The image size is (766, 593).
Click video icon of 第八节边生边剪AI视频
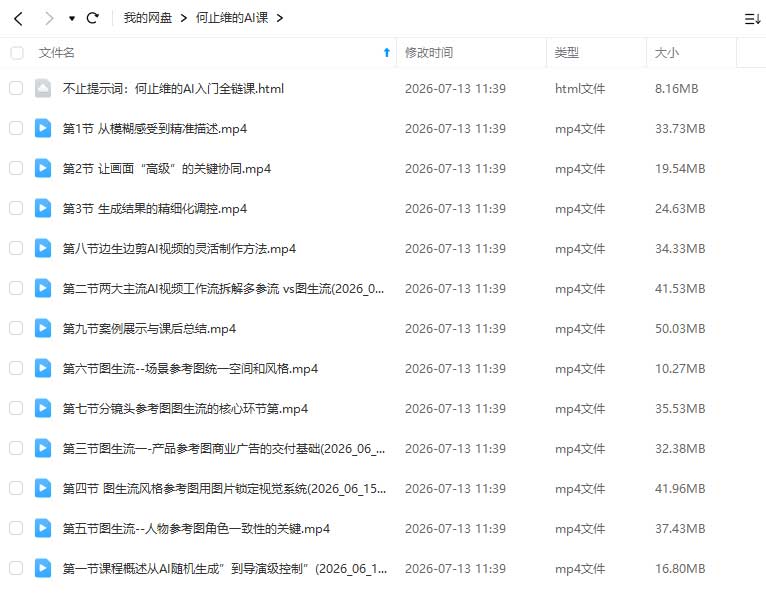point(43,248)
